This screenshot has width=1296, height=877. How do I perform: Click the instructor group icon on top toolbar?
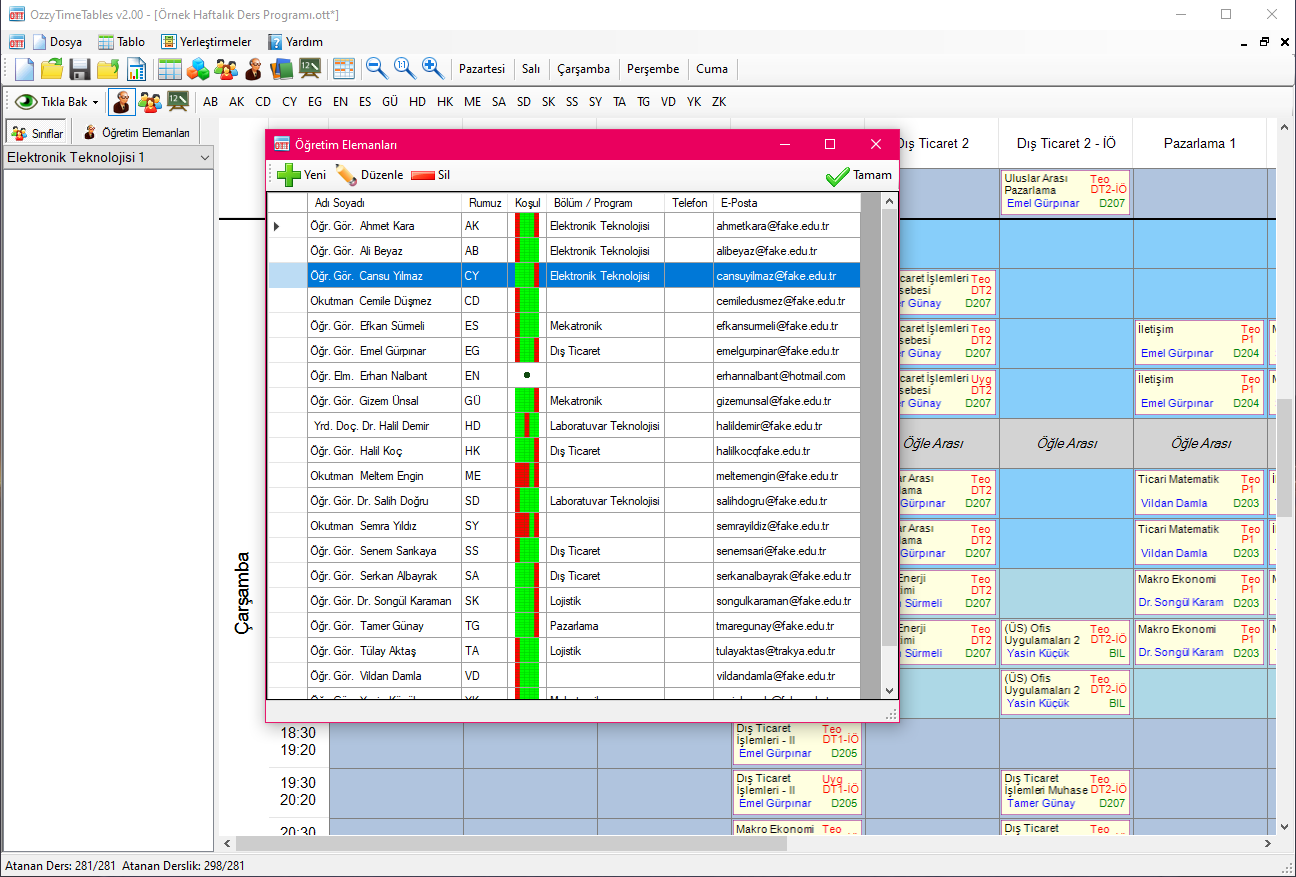coord(225,68)
